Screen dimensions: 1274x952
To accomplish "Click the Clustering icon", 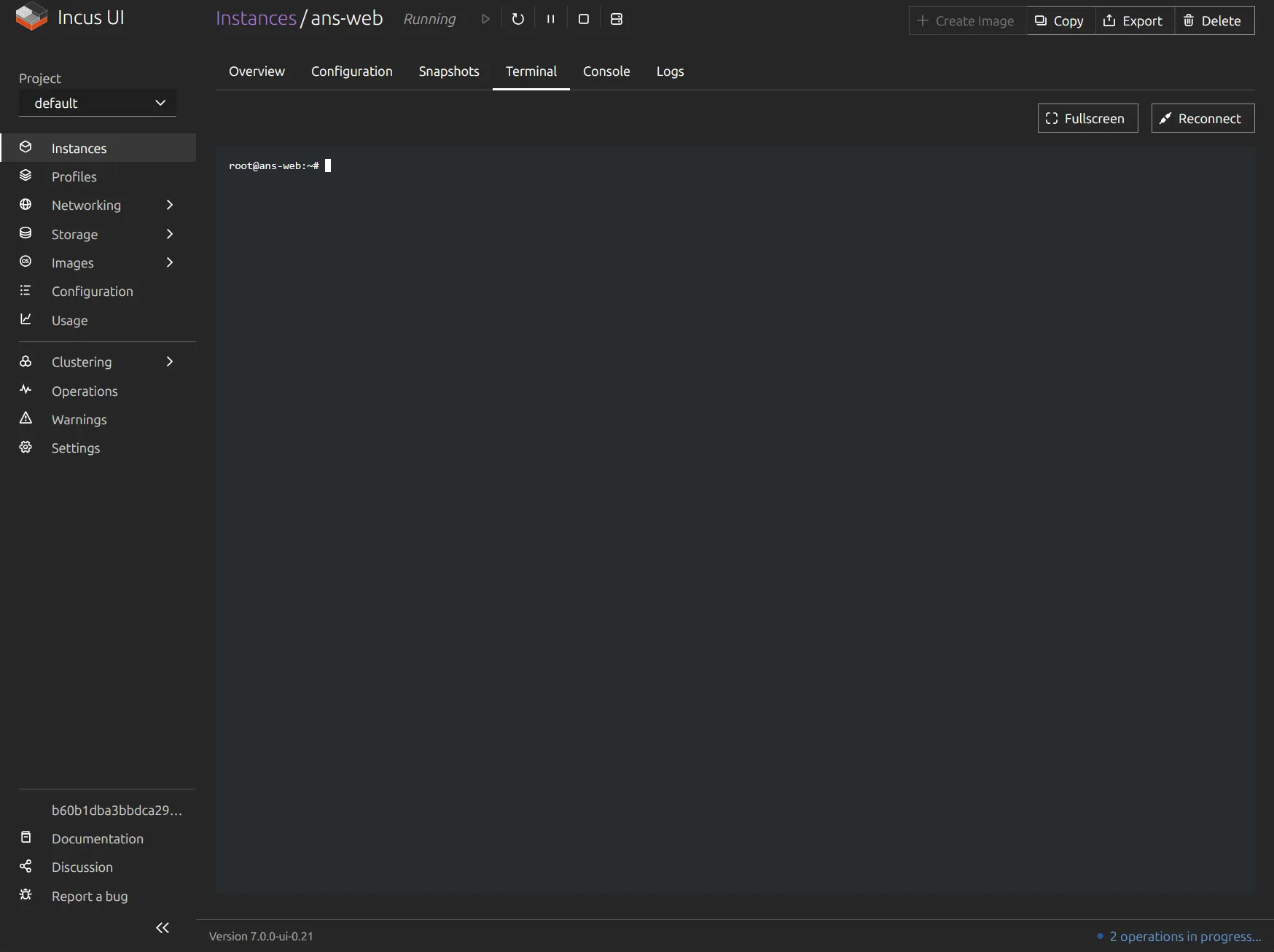I will click(26, 361).
